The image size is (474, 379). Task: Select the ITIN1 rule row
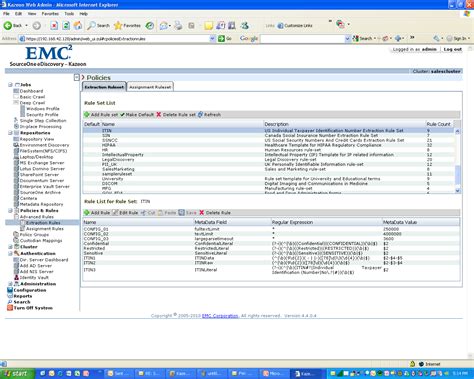[271, 258]
